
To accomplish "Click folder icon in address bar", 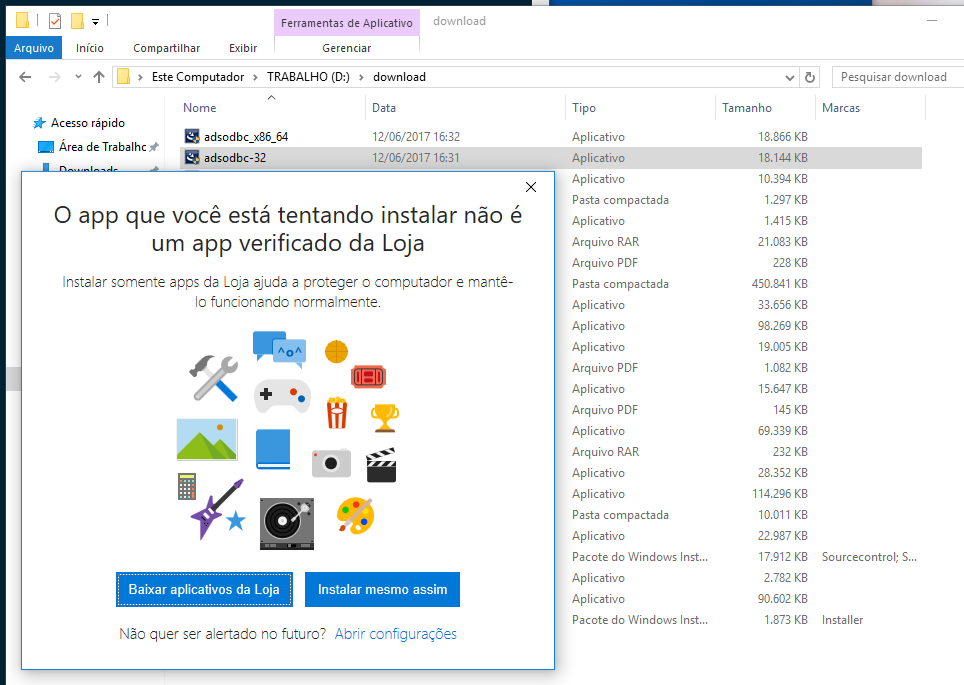I will click(x=124, y=76).
